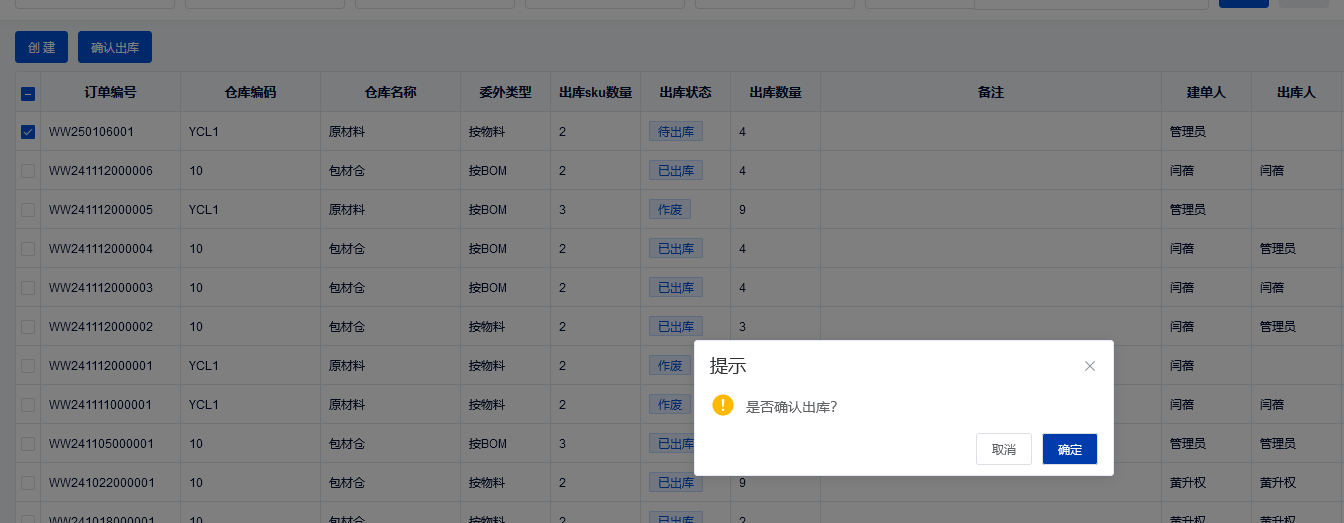Screen dimensions: 1344x523
Task: Click the 确认出库 button
Action: tap(114, 47)
